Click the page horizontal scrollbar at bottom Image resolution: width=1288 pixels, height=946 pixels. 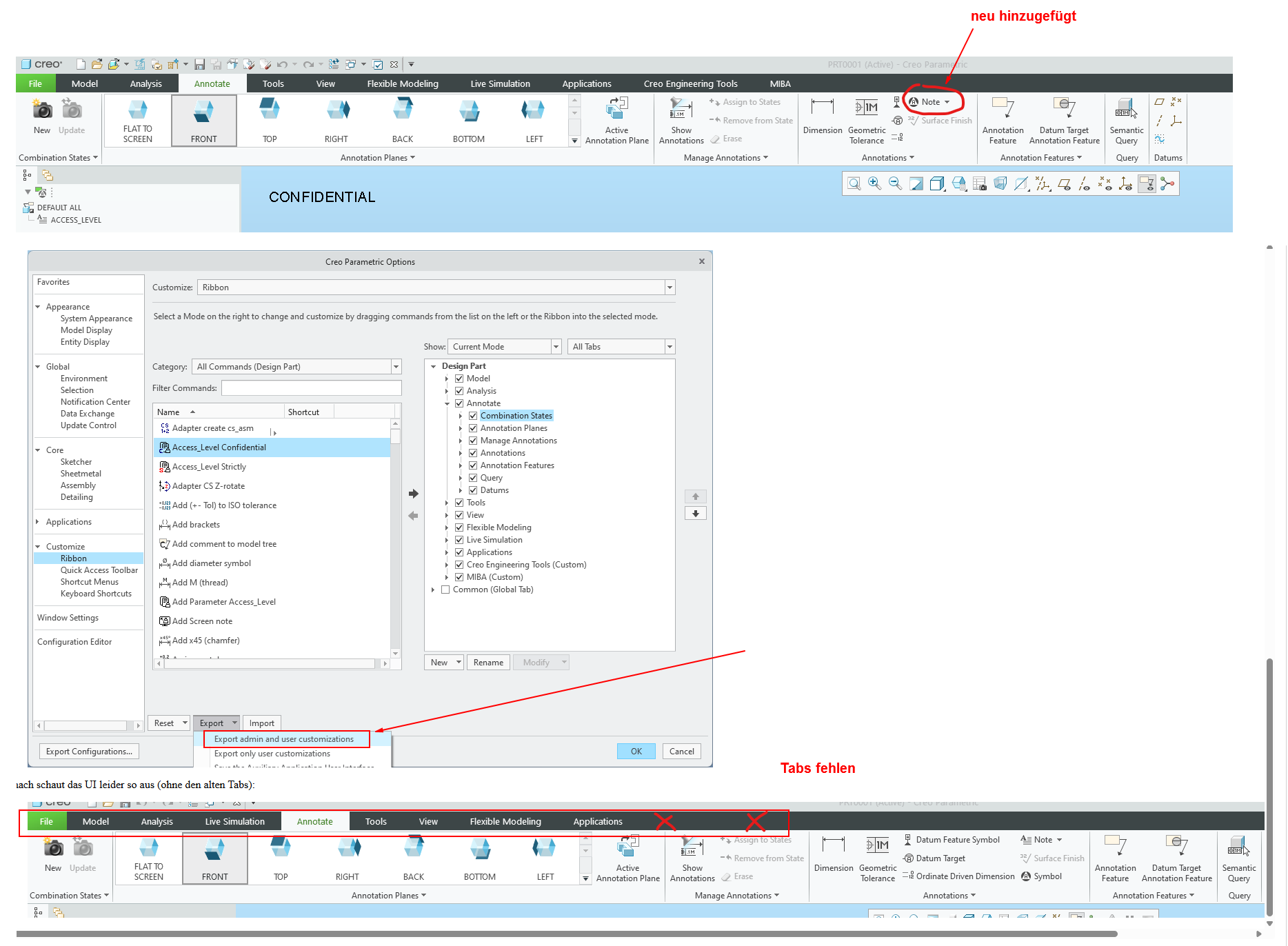[x=565, y=934]
